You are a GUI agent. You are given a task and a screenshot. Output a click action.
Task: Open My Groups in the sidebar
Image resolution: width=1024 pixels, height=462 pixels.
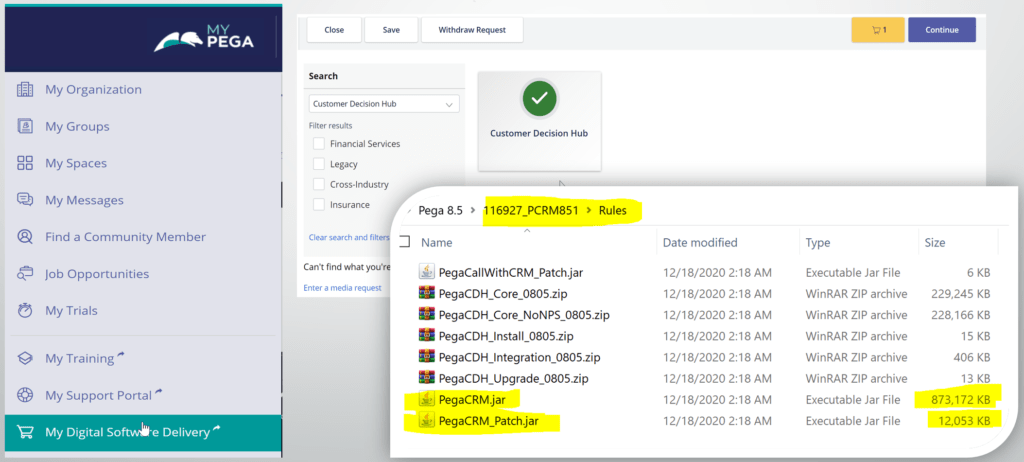point(77,126)
